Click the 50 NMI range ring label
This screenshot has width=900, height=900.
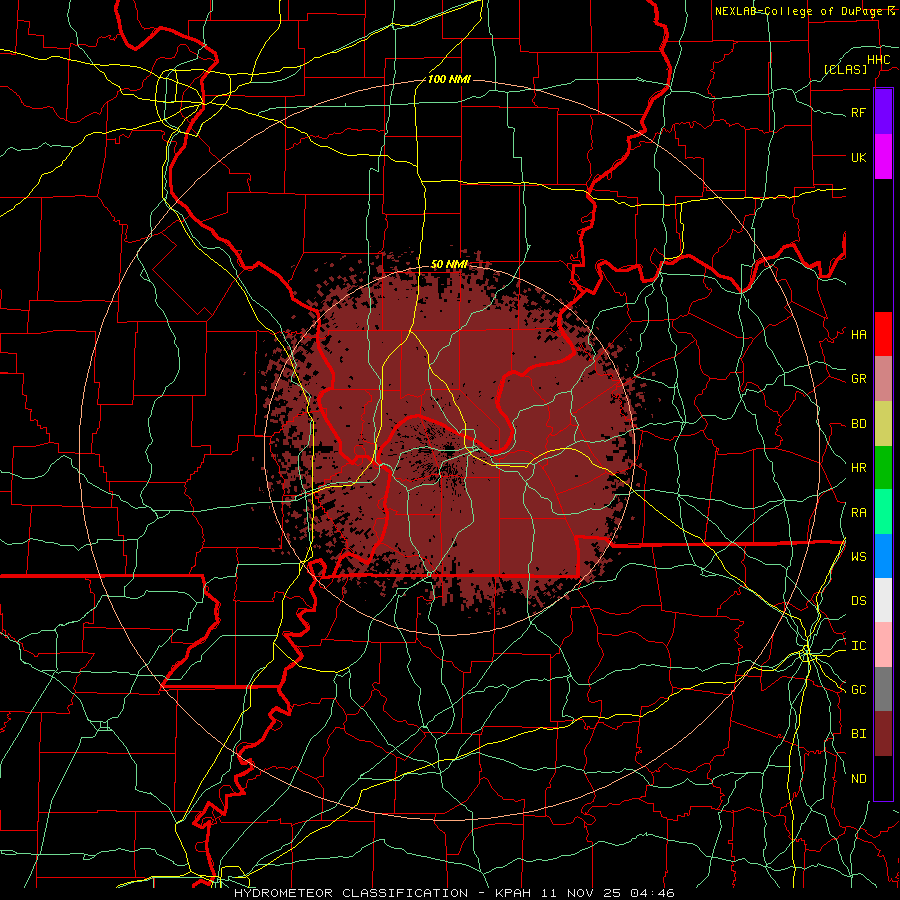click(x=449, y=264)
